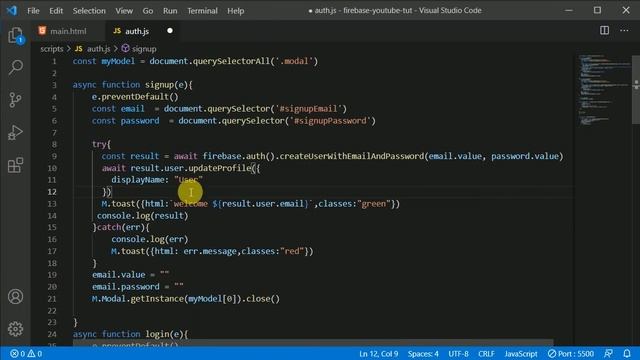The image size is (640, 360).
Task: Open the Edit menu
Action: 56,11
